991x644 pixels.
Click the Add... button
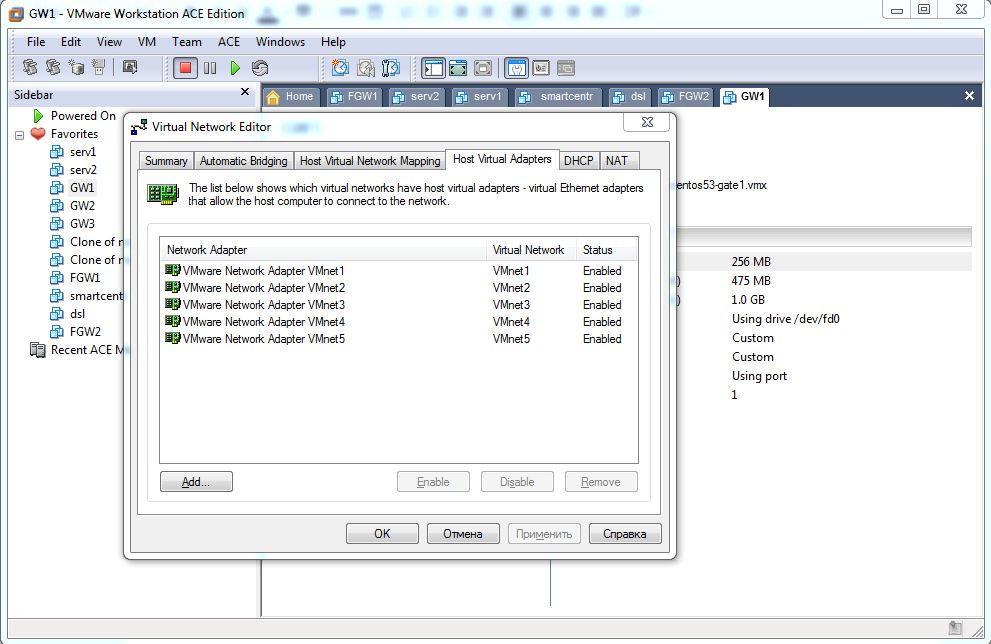click(x=196, y=482)
